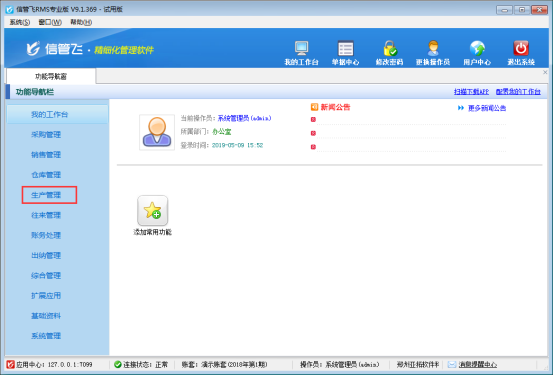Click the 修改密码 lock icon

(390, 48)
